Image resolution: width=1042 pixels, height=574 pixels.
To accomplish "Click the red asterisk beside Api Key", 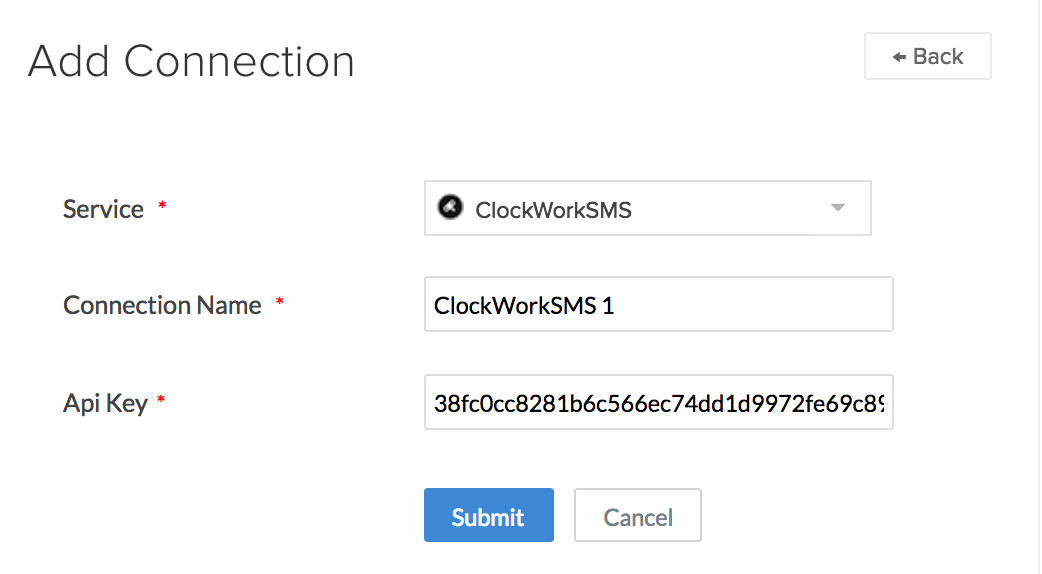I will (x=161, y=401).
